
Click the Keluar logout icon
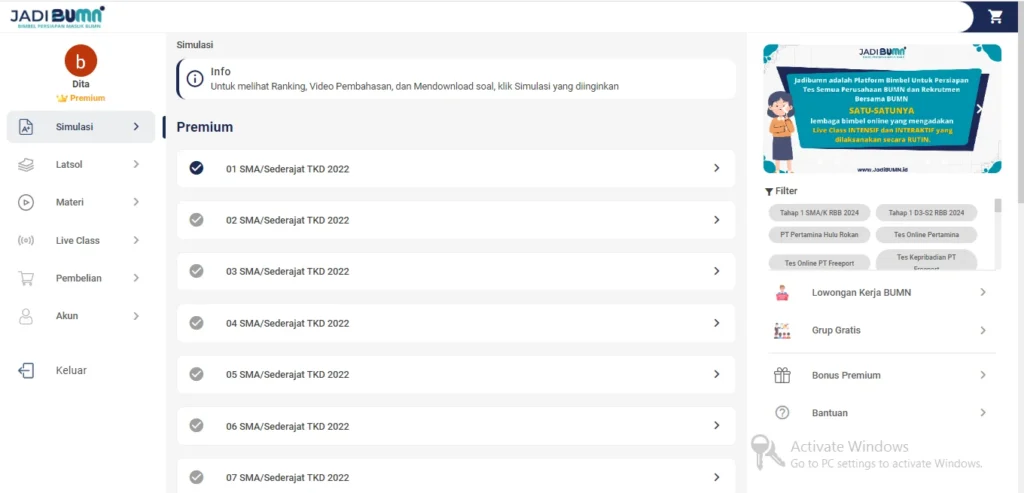click(x=27, y=370)
